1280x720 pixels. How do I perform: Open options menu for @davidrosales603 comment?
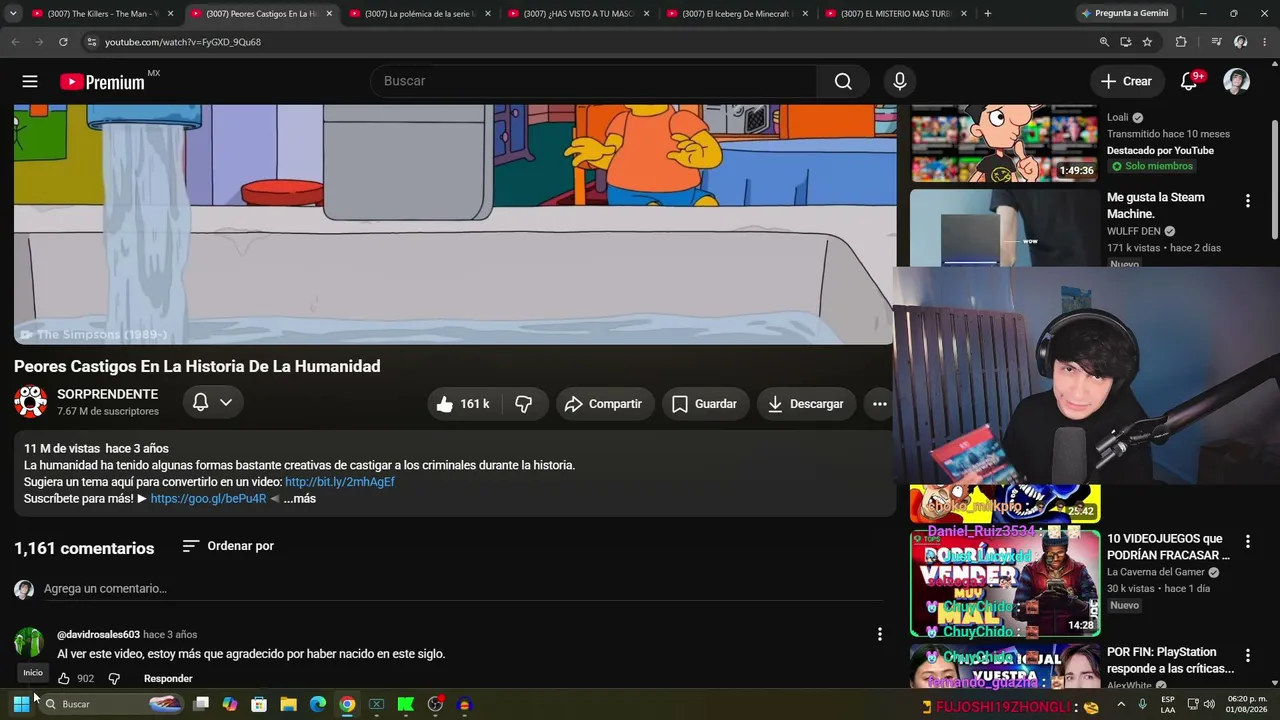tap(880, 634)
